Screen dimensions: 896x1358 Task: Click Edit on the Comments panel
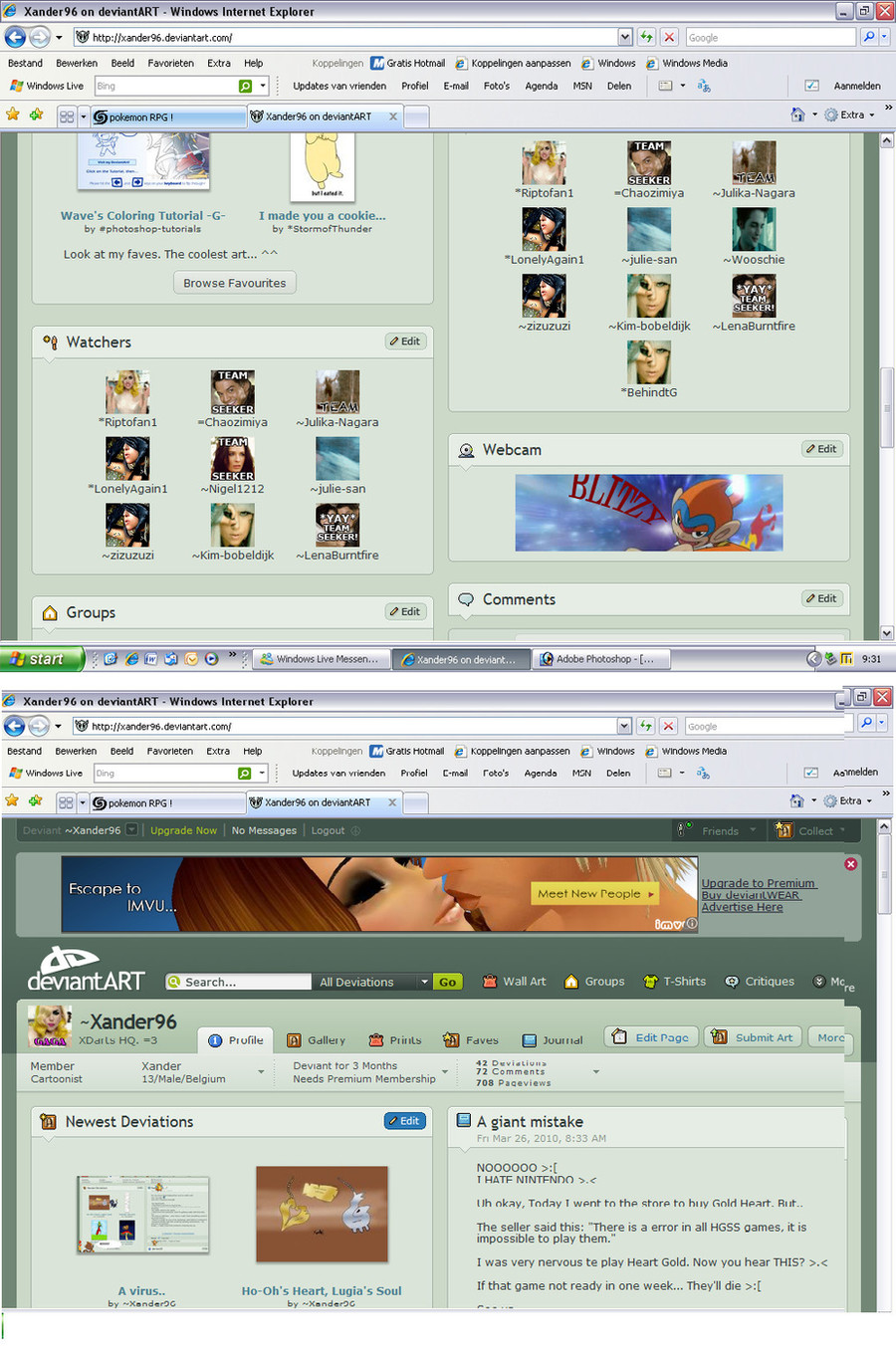coord(822,598)
